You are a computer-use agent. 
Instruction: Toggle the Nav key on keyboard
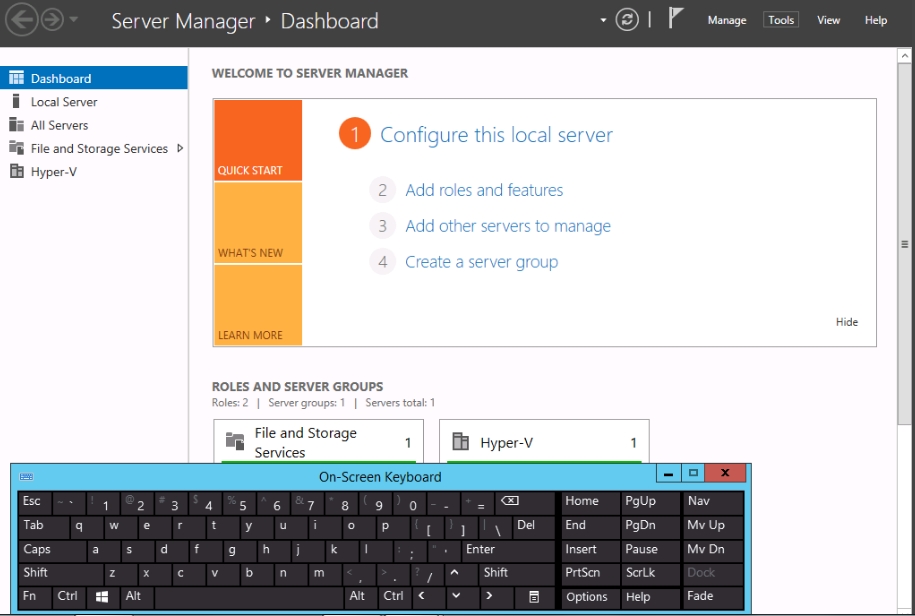pos(713,502)
